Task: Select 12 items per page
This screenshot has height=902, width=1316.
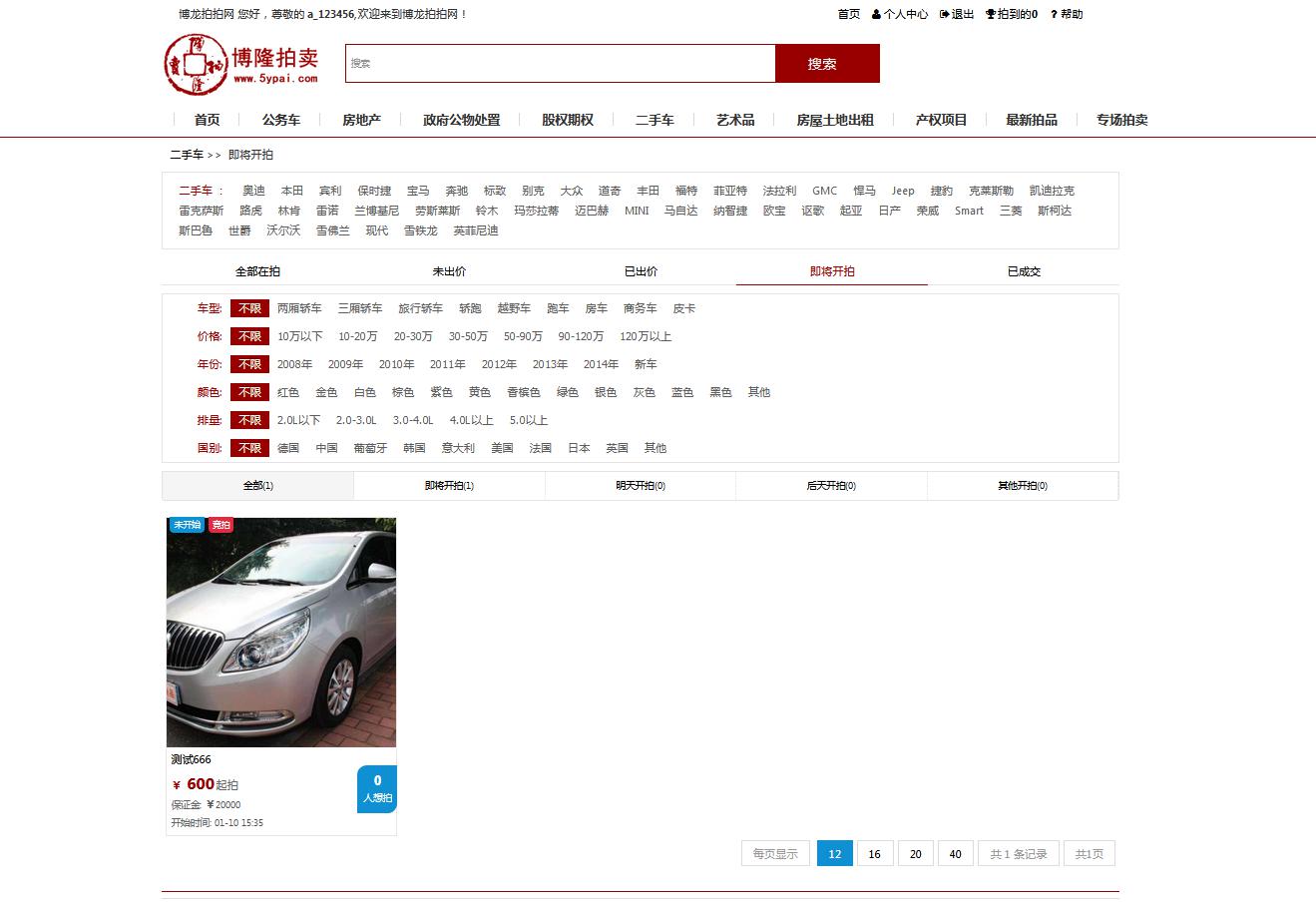Action: click(x=835, y=854)
